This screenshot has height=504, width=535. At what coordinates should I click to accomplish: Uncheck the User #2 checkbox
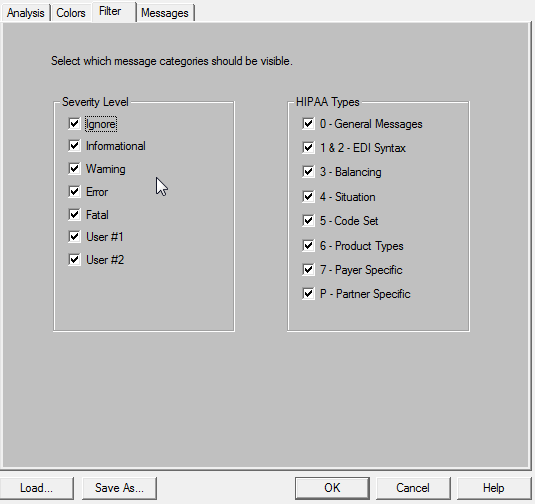point(74,260)
